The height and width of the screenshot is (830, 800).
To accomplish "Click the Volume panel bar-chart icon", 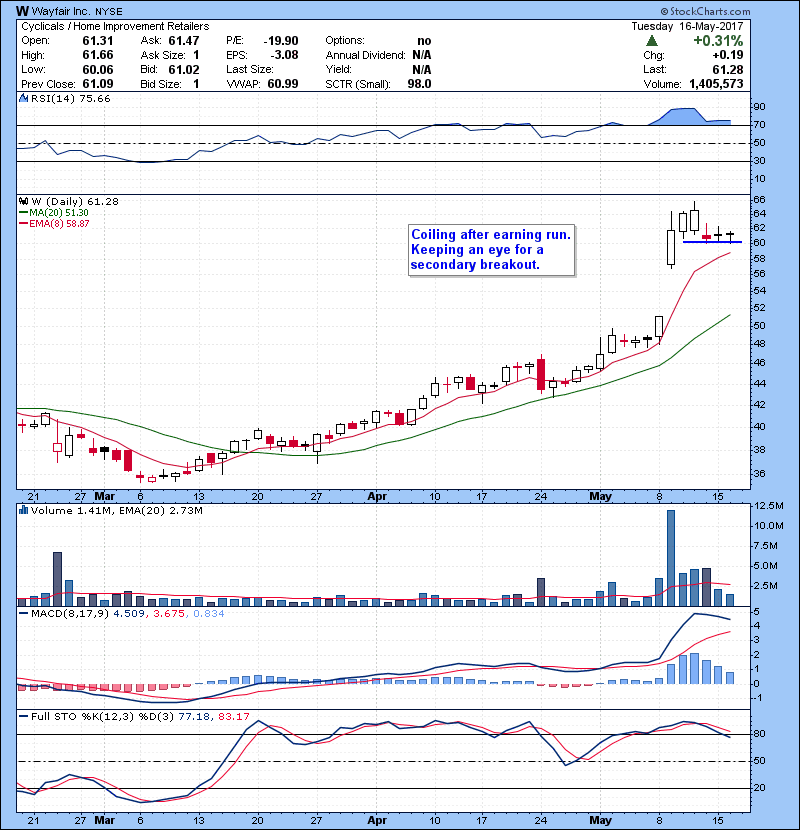I will pos(23,510).
